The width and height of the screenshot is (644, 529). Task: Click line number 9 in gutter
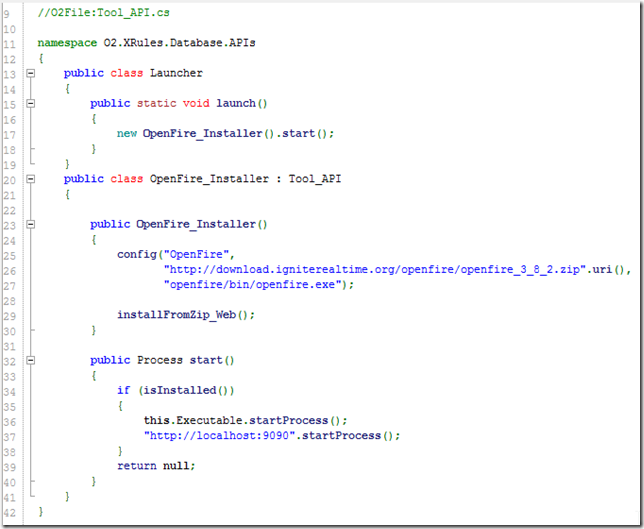click(7, 14)
